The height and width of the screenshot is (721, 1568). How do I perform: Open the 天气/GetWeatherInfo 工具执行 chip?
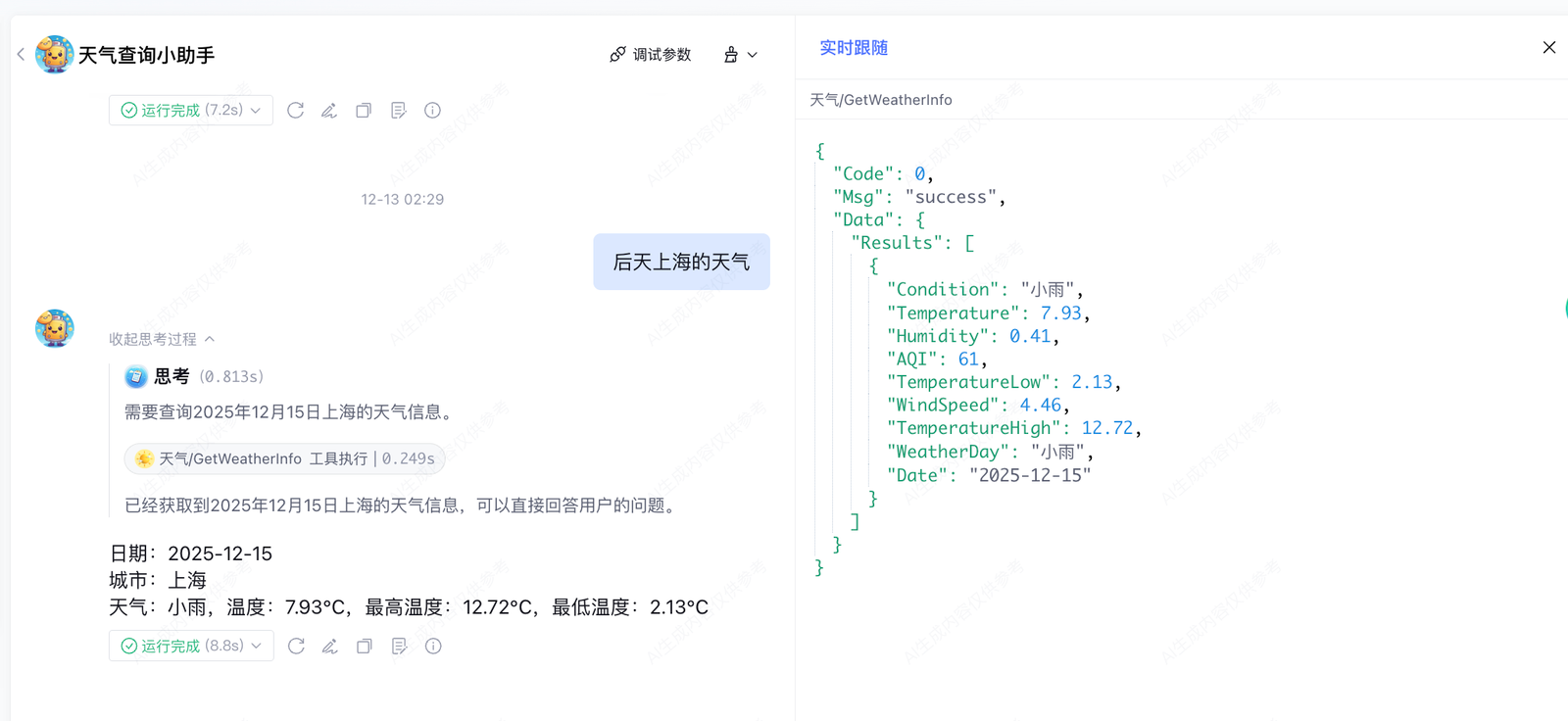click(284, 458)
